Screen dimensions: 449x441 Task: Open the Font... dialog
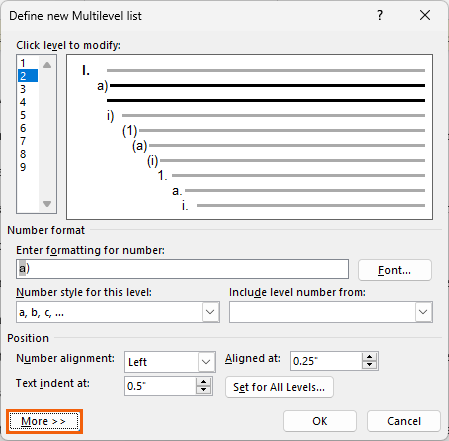pos(395,270)
